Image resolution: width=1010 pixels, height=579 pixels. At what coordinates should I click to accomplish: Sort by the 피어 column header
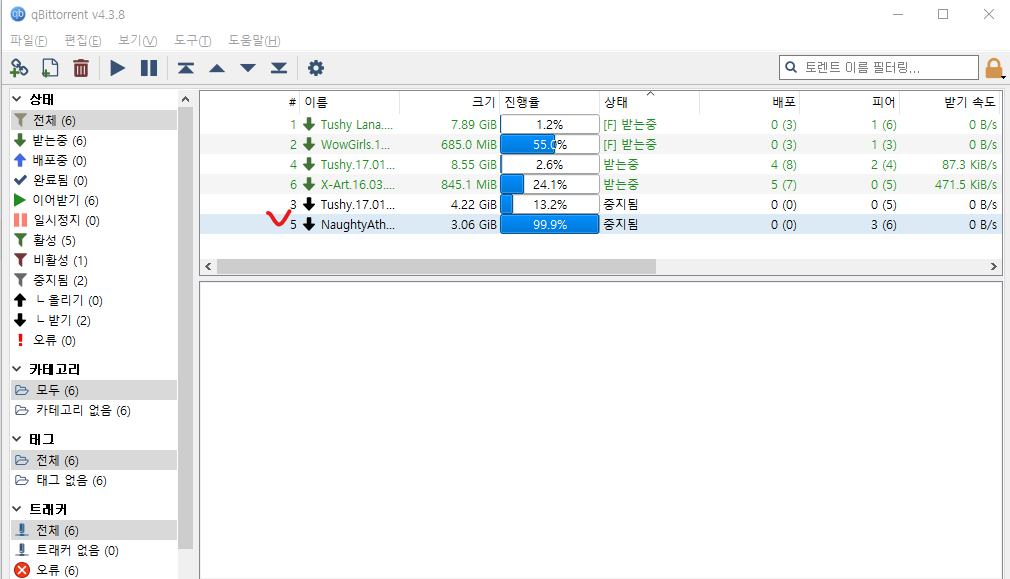coord(849,102)
